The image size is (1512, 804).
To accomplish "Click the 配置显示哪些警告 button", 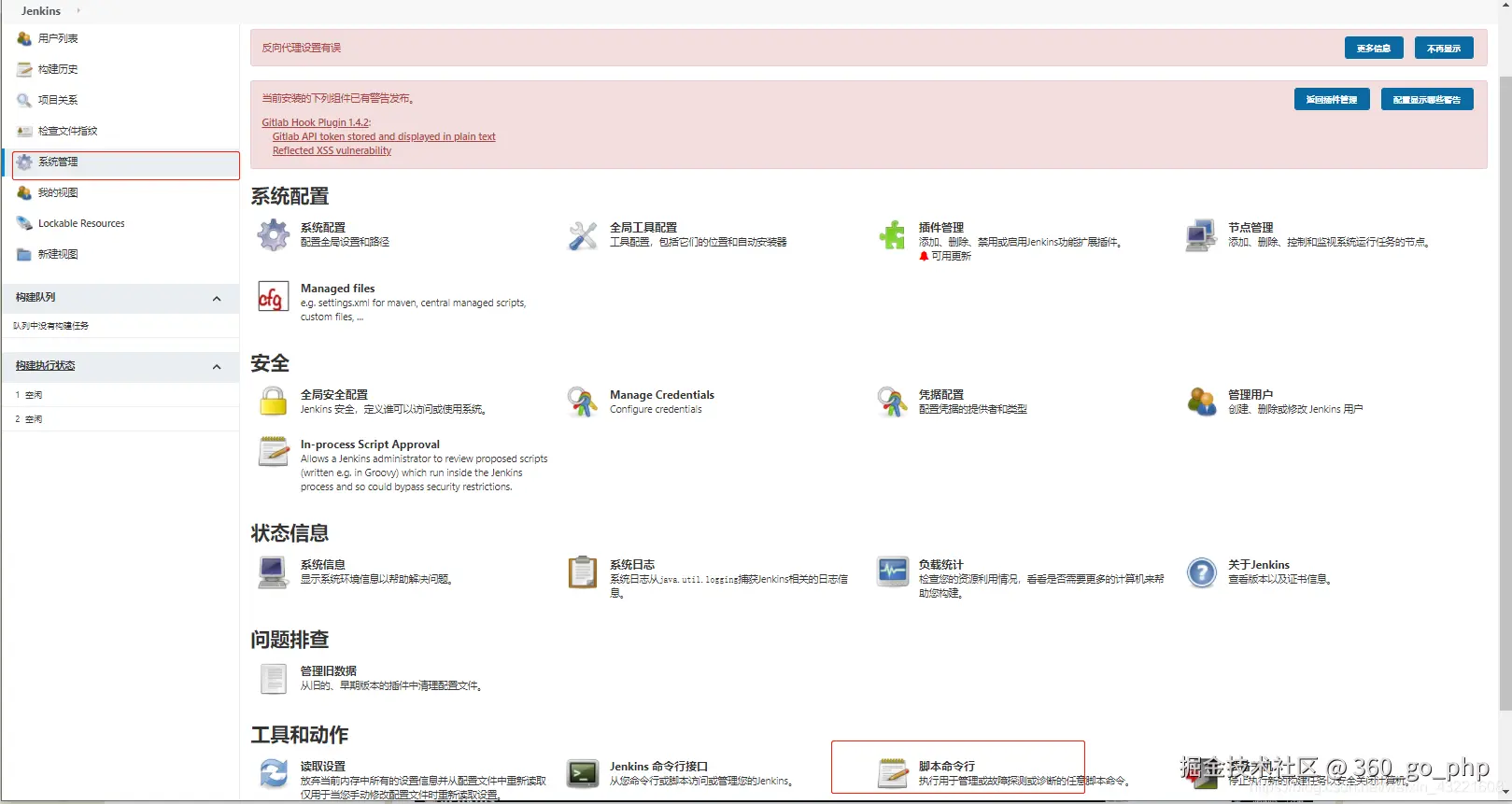I will pos(1427,99).
